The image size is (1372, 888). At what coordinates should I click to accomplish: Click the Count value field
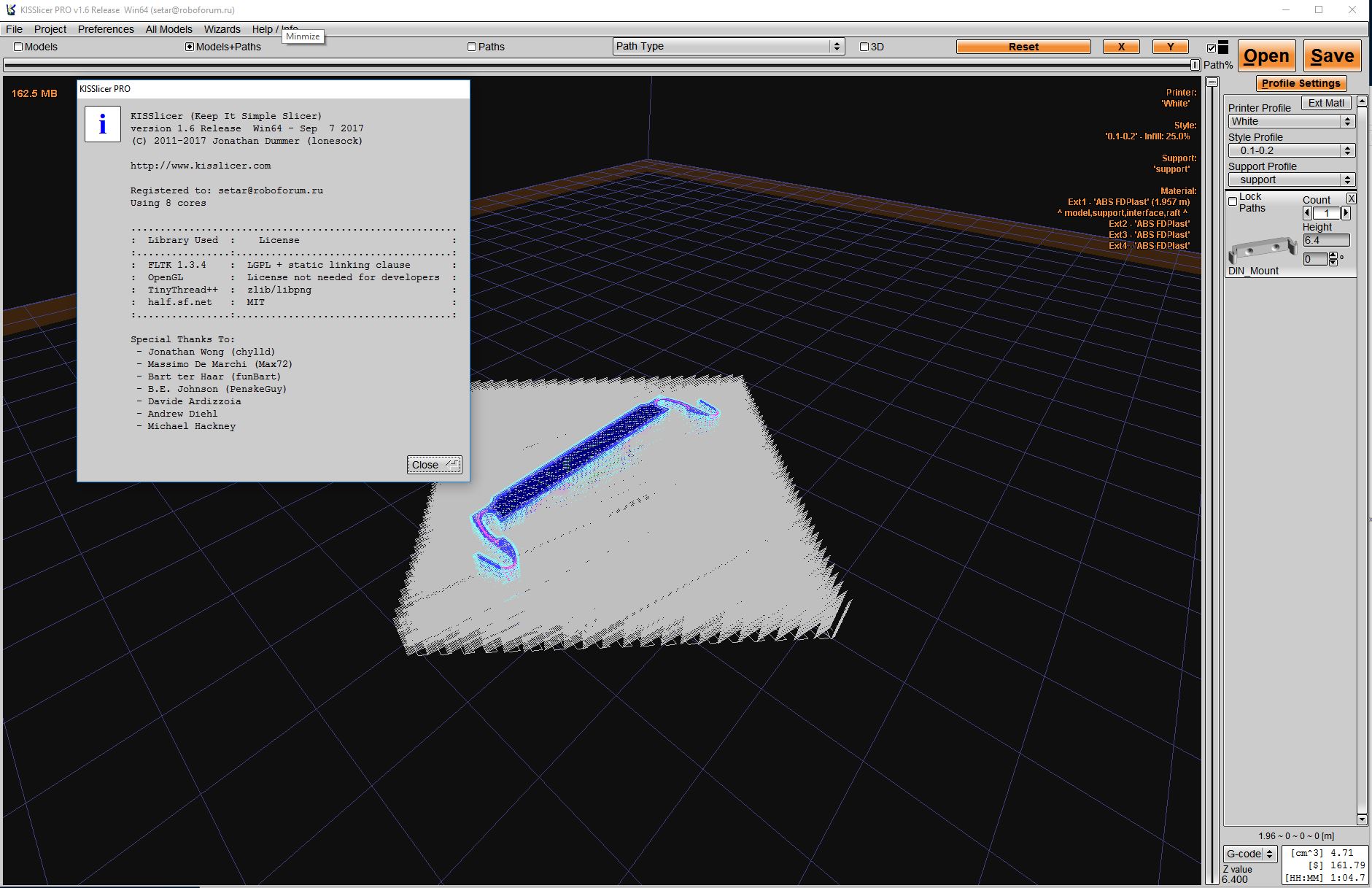[x=1326, y=213]
